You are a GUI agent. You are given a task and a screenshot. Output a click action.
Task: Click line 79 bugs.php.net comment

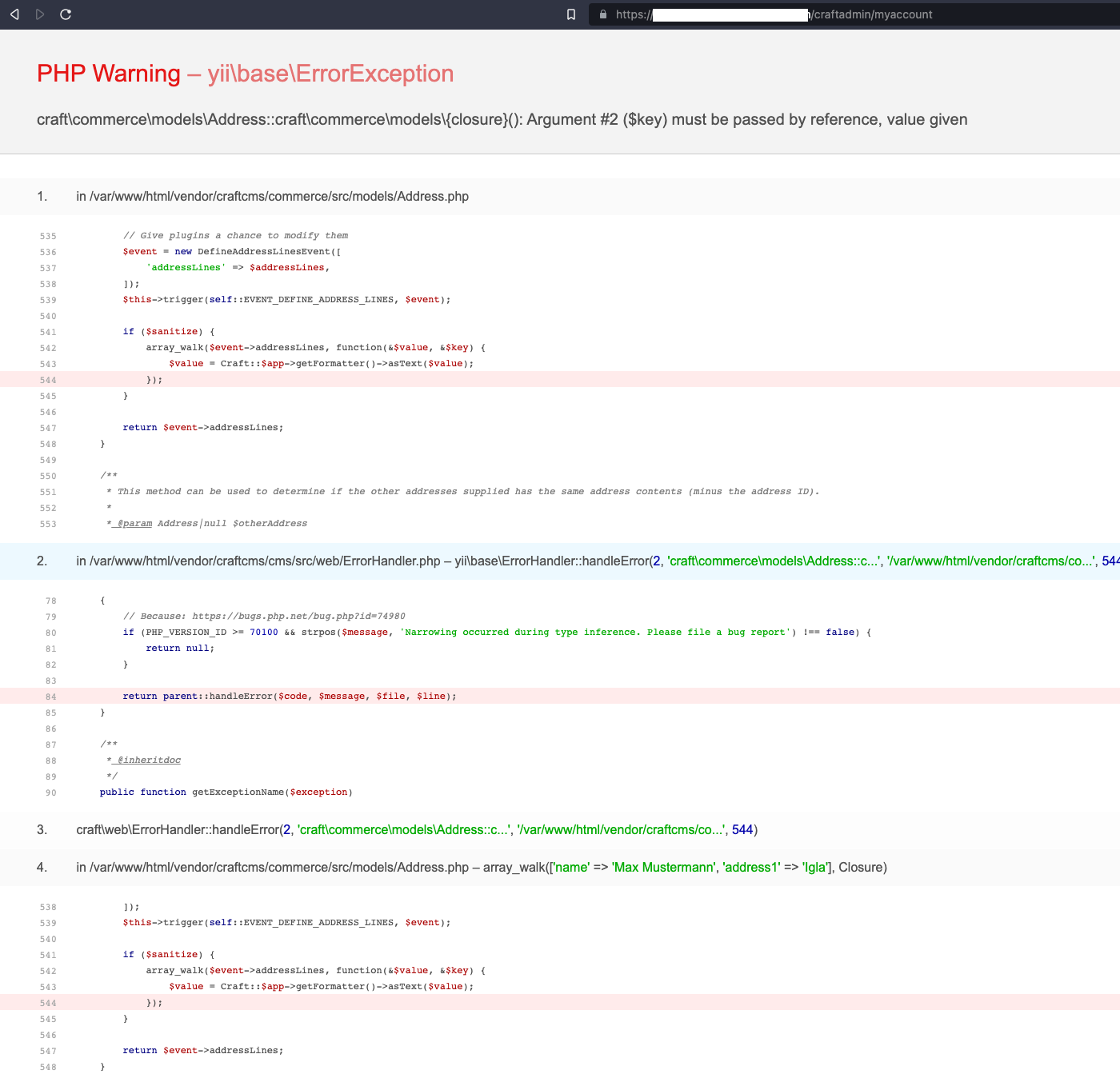click(x=264, y=617)
